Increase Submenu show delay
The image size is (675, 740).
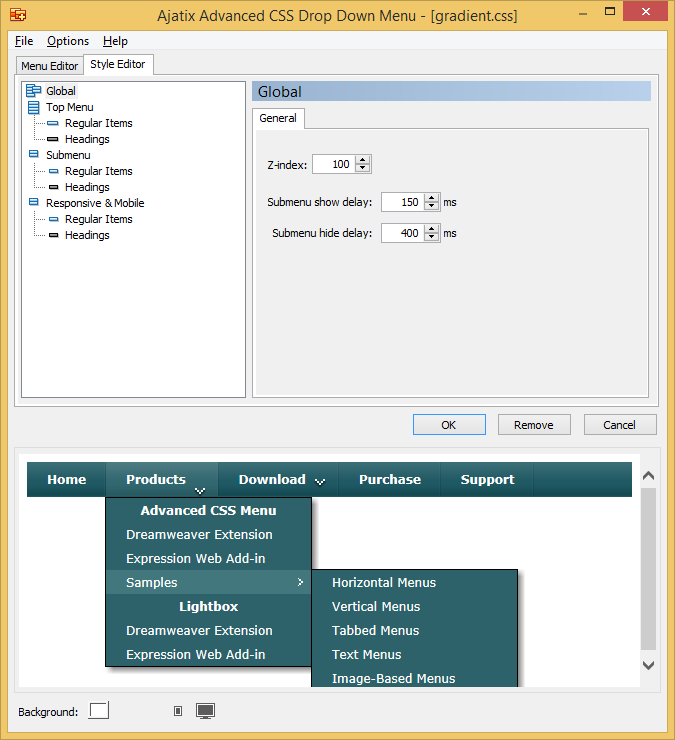pyautogui.click(x=431, y=198)
